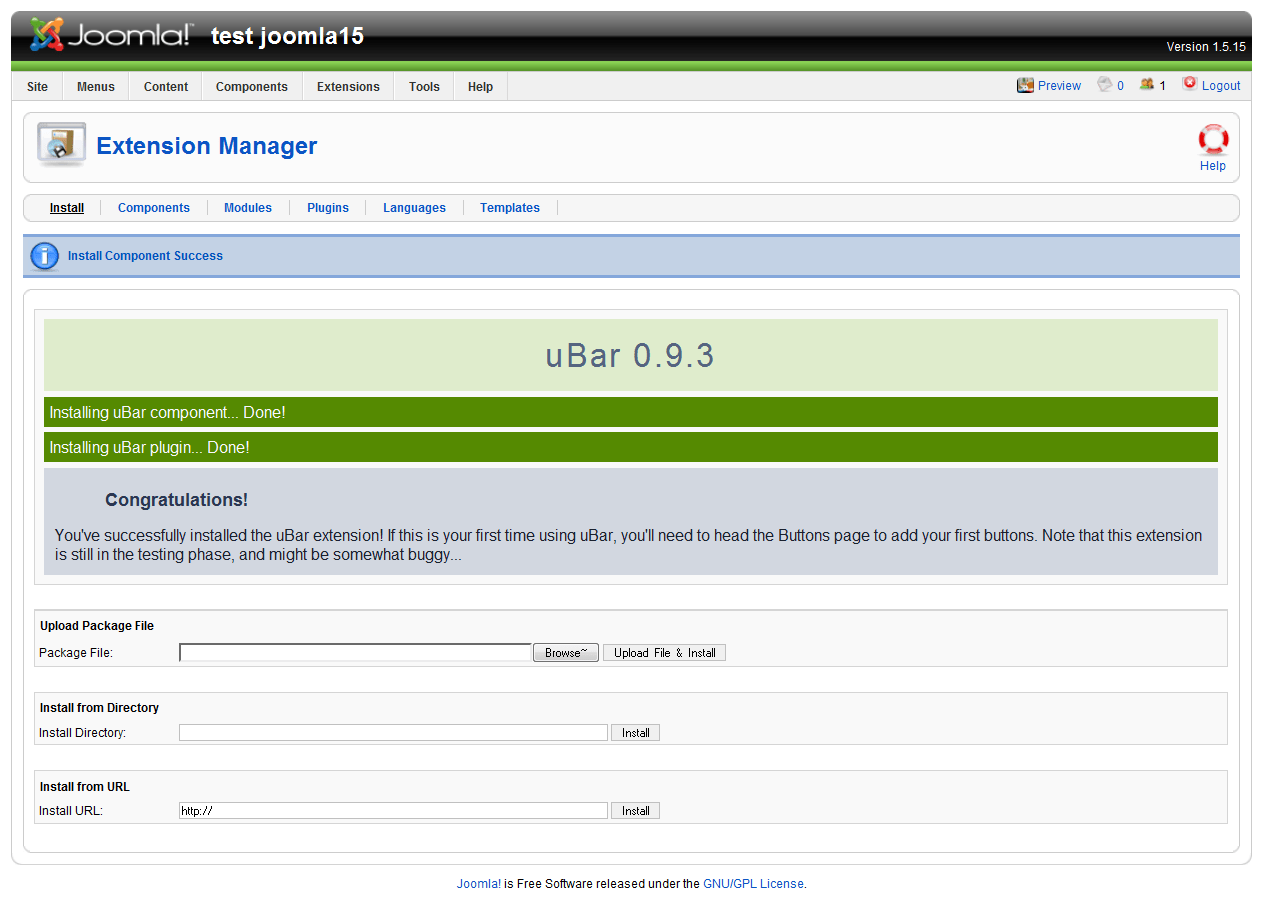Click the Browse button

[566, 653]
